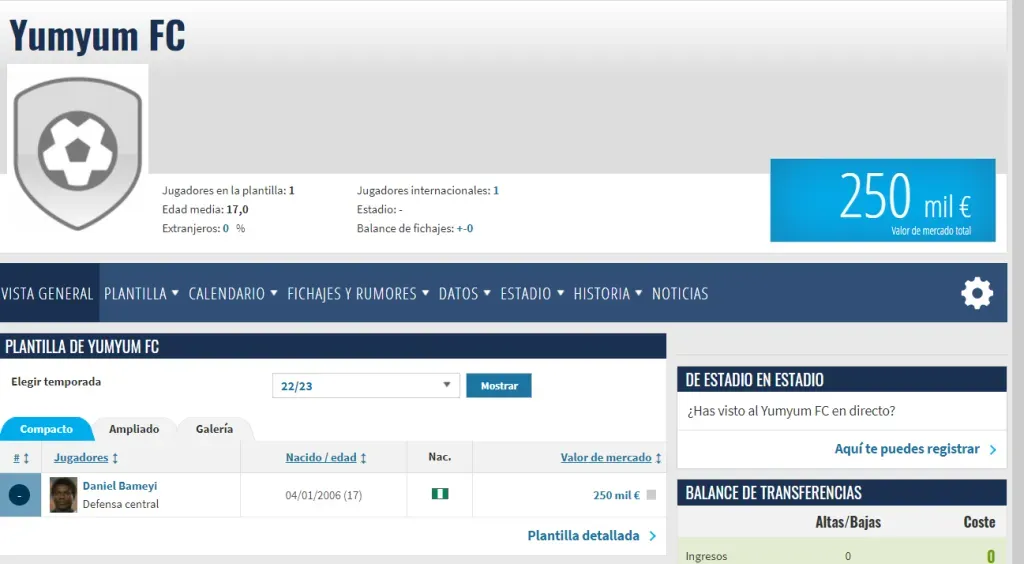The width and height of the screenshot is (1024, 564).
Task: Click the Nigeria flag icon
Action: (439, 494)
